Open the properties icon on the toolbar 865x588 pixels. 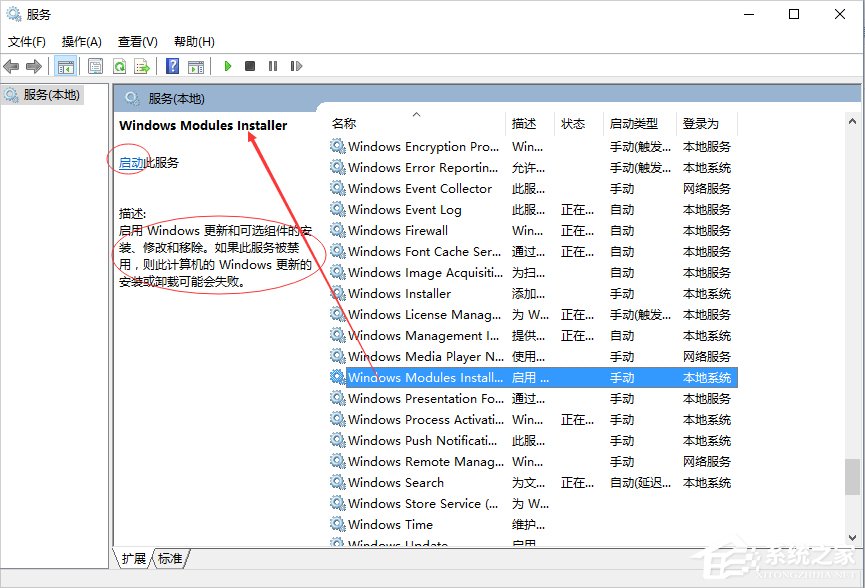click(93, 66)
